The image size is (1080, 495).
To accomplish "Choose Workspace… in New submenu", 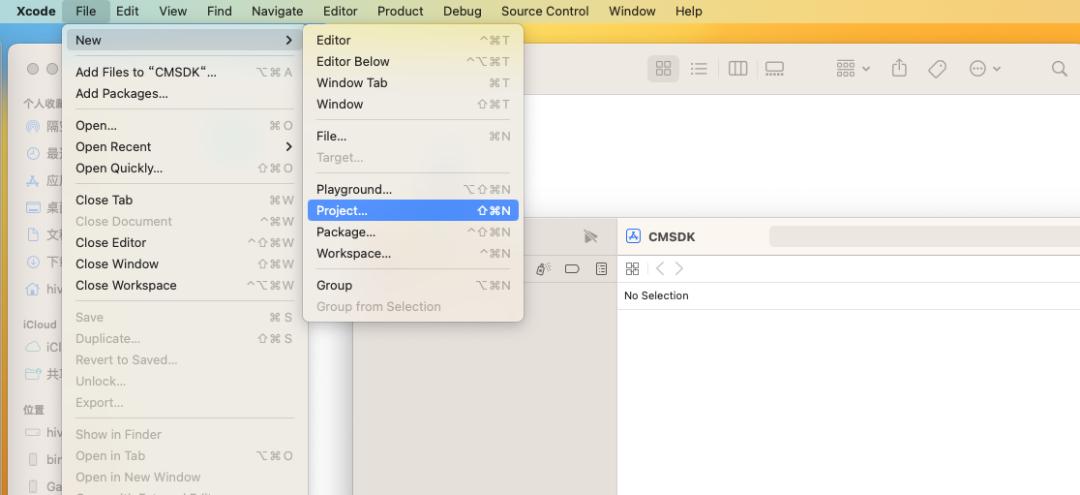I will point(413,253).
